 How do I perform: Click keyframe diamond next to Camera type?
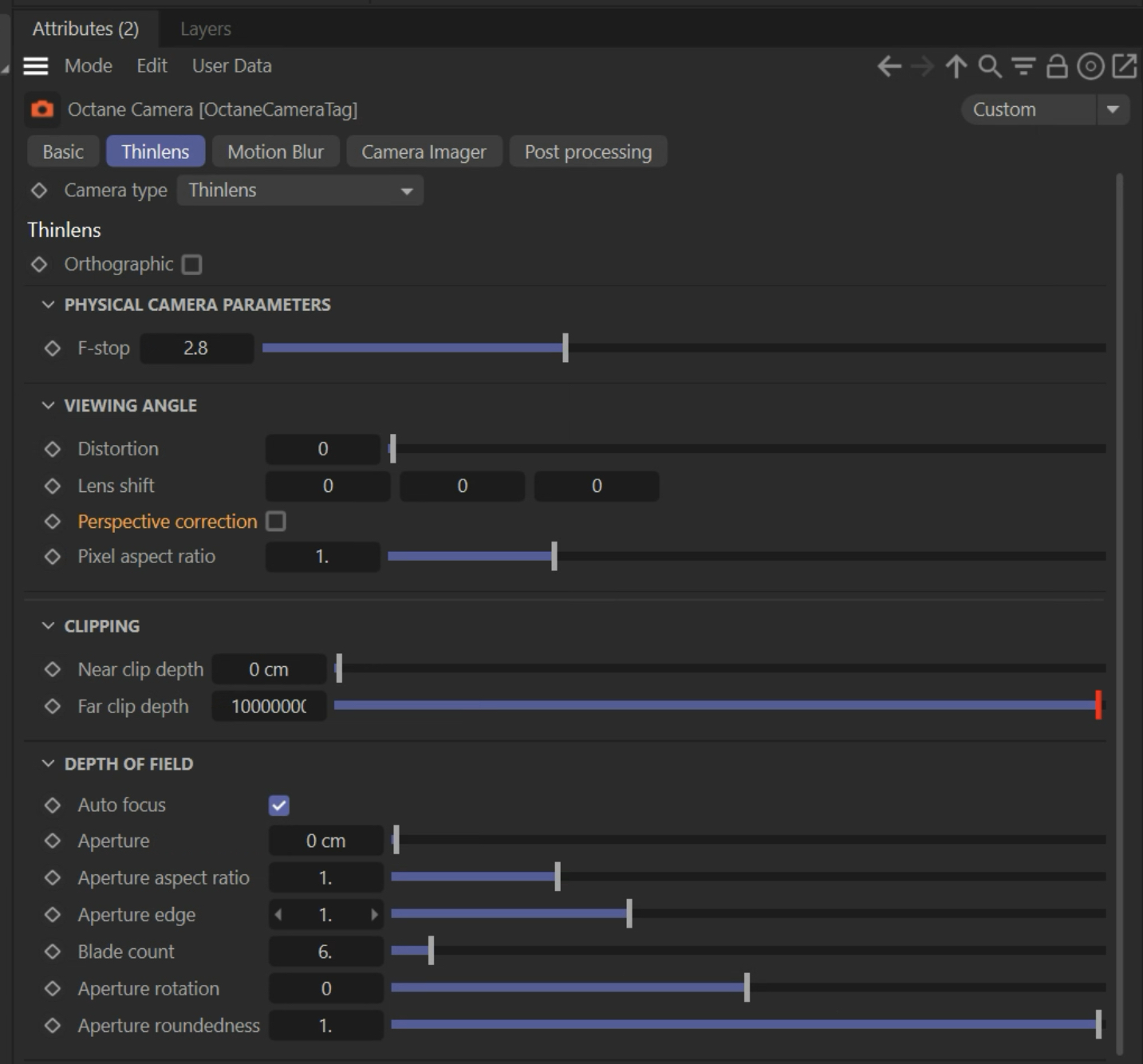coord(38,191)
